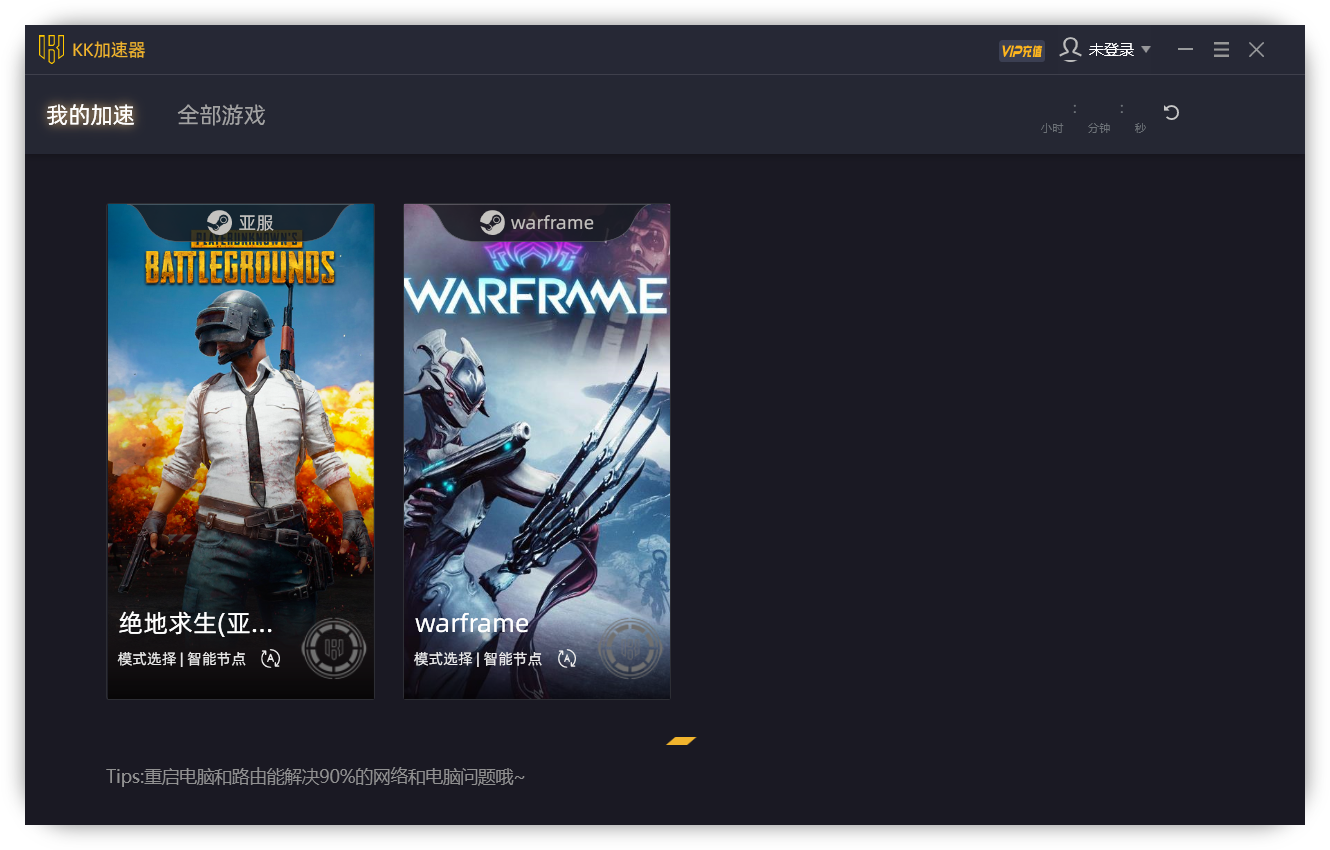Start acceleration button on warframe card
The height and width of the screenshot is (850, 1330).
click(630, 650)
